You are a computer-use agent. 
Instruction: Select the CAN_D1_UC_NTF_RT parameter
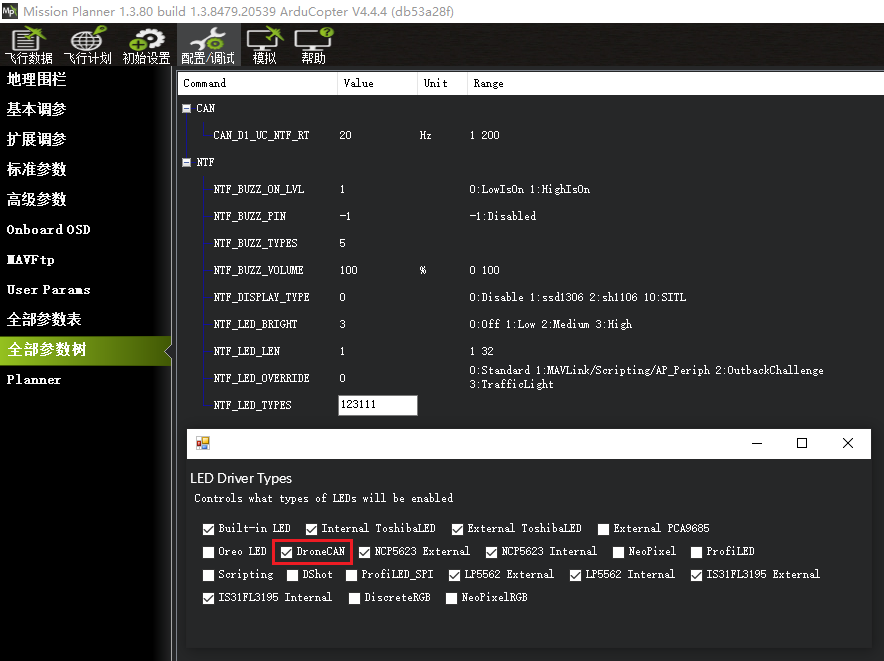[x=261, y=135]
